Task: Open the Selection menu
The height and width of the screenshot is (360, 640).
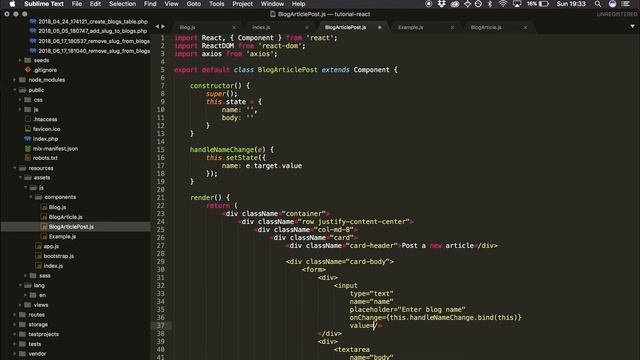Action: [x=122, y=4]
